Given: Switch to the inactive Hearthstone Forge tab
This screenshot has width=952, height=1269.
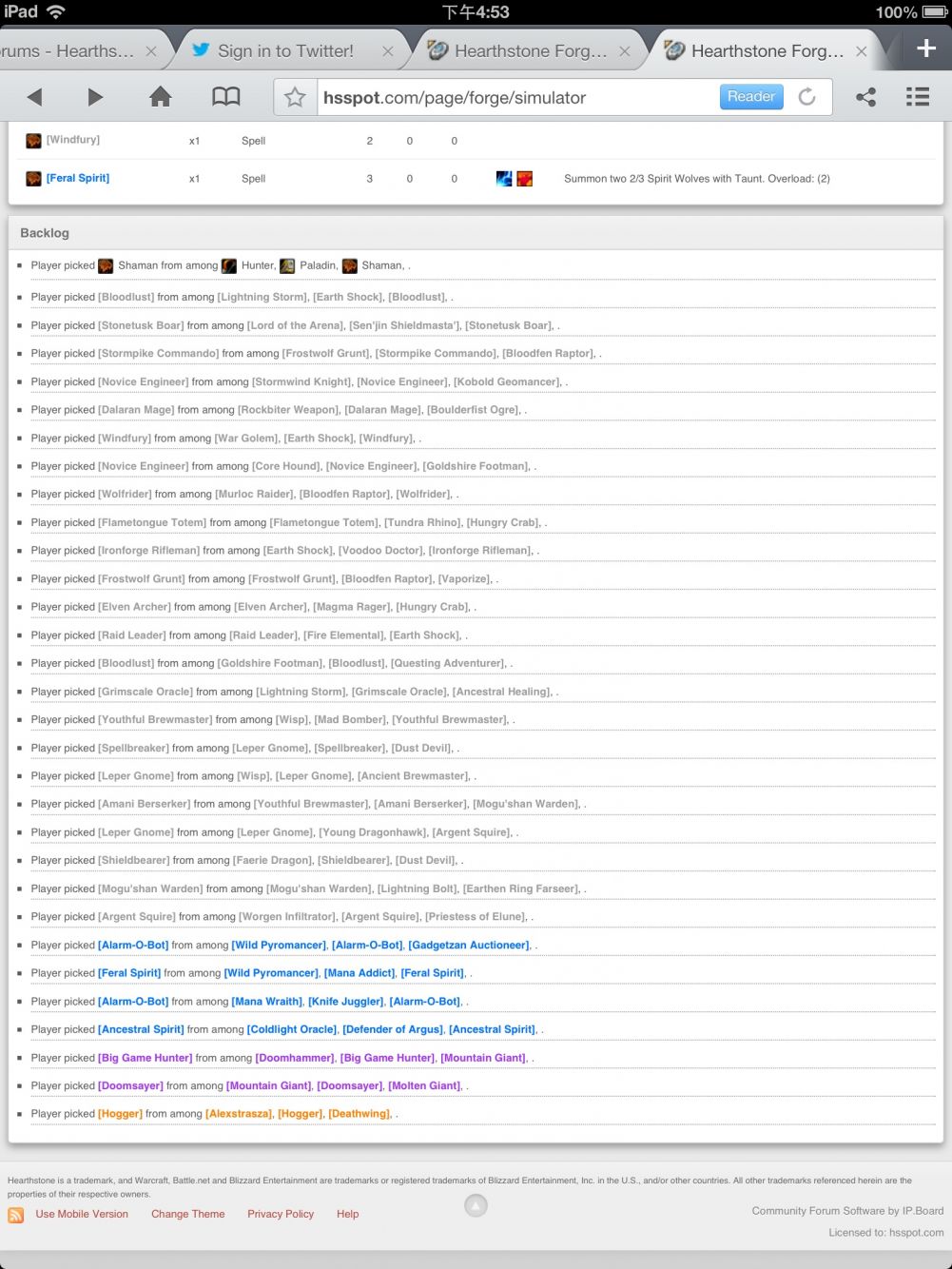Looking at the screenshot, I should pyautogui.click(x=531, y=51).
